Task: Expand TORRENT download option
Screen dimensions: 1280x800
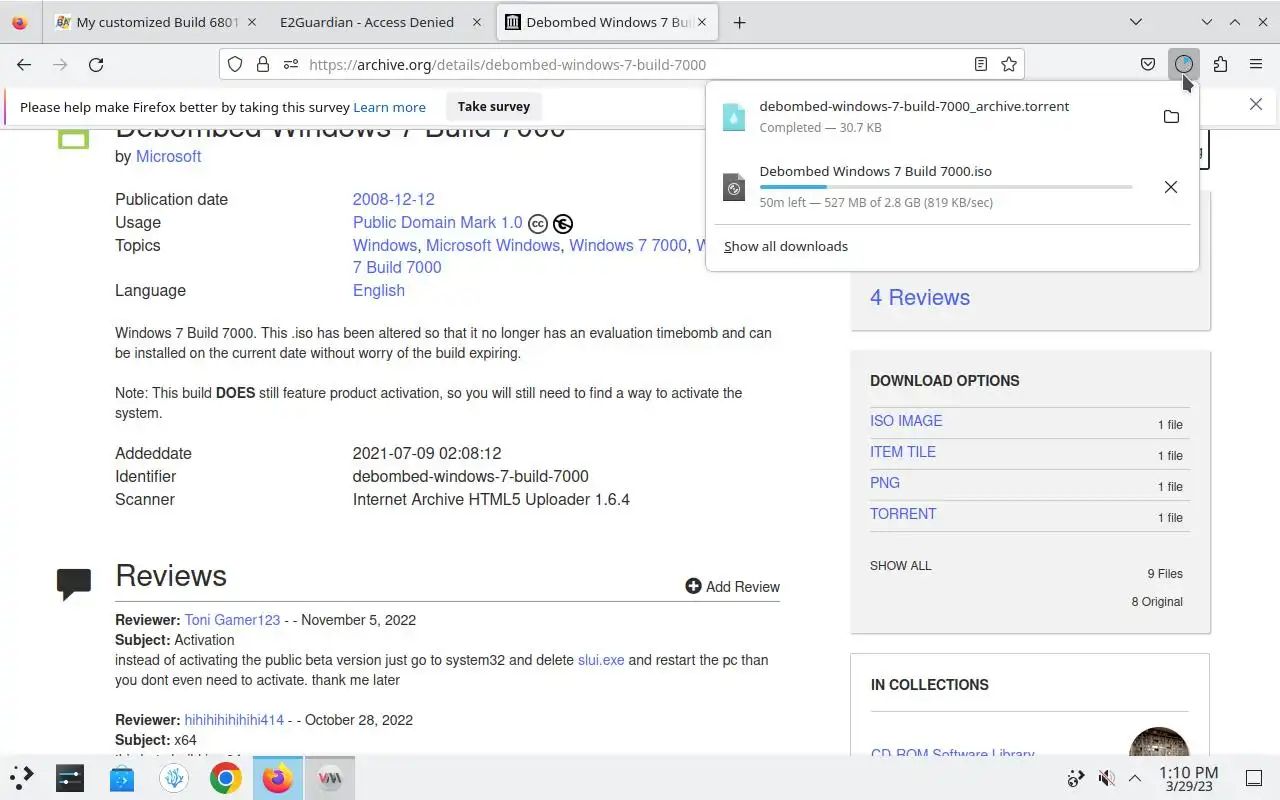Action: 903,514
